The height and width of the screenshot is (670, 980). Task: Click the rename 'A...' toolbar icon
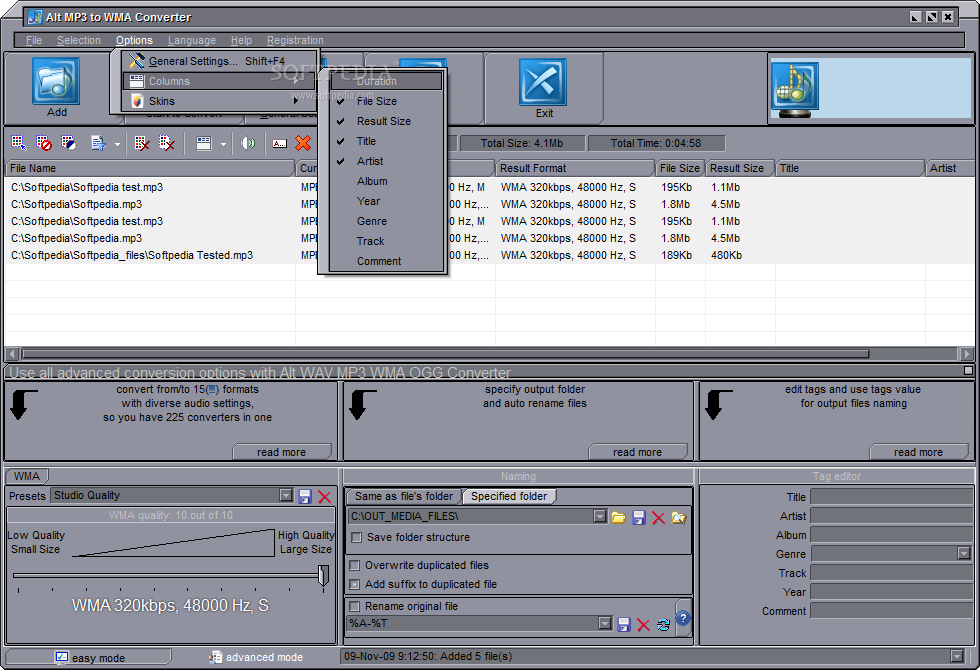pyautogui.click(x=279, y=144)
